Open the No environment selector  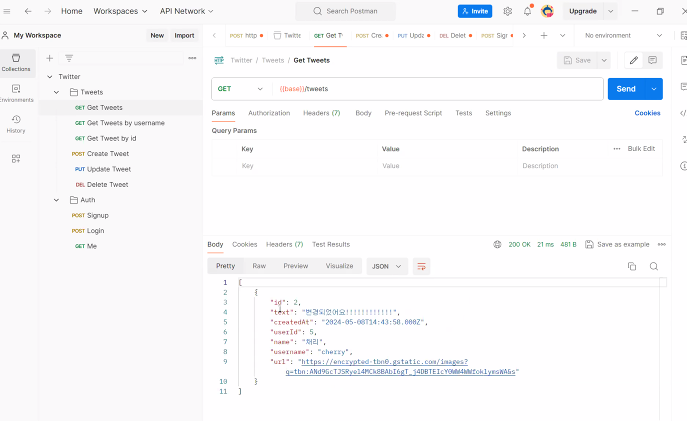click(x=623, y=35)
